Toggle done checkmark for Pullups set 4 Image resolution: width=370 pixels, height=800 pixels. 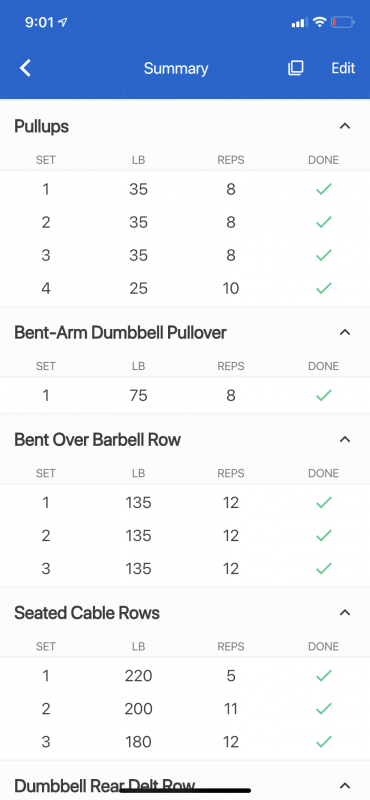[x=324, y=288]
